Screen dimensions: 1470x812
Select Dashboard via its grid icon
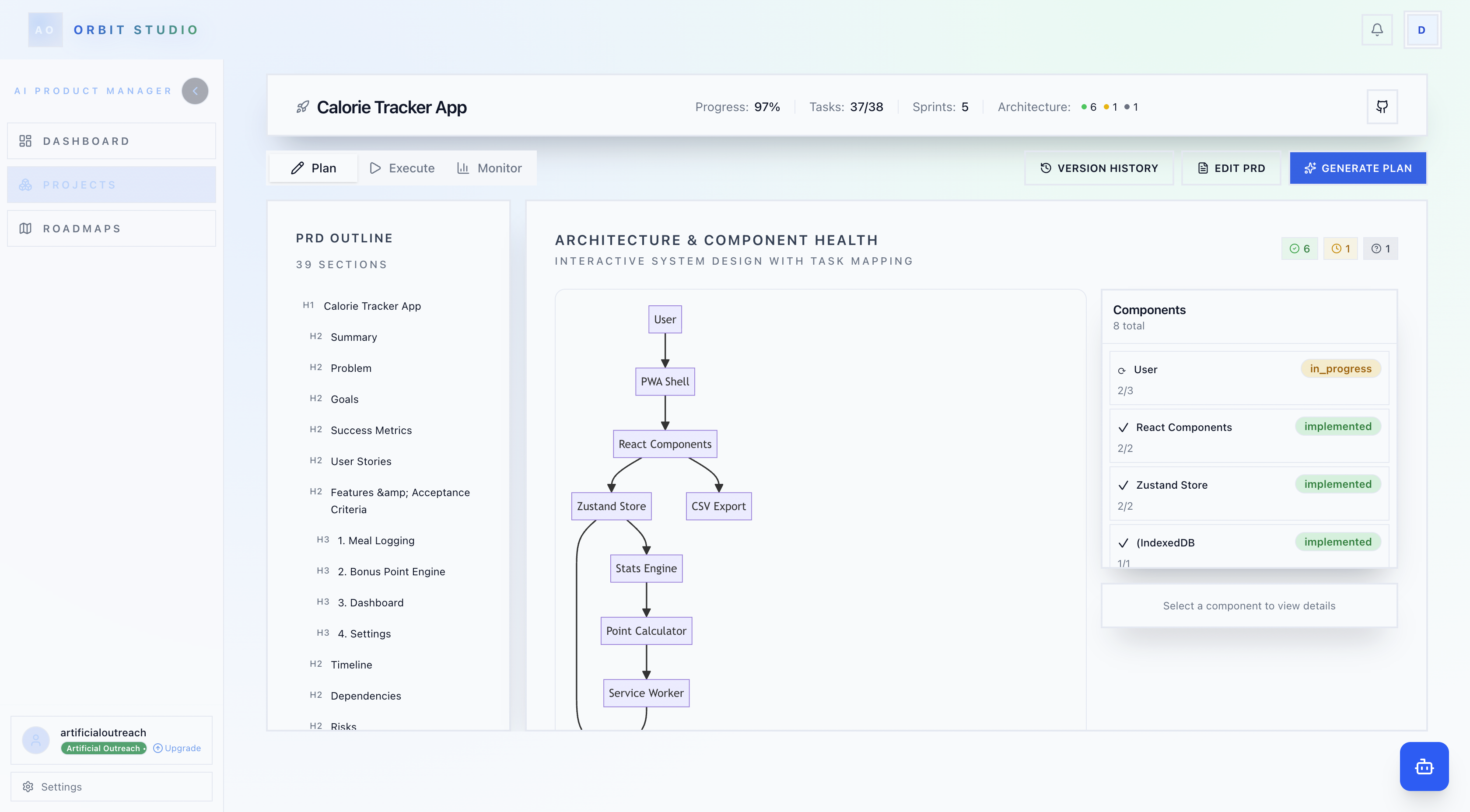click(x=26, y=140)
